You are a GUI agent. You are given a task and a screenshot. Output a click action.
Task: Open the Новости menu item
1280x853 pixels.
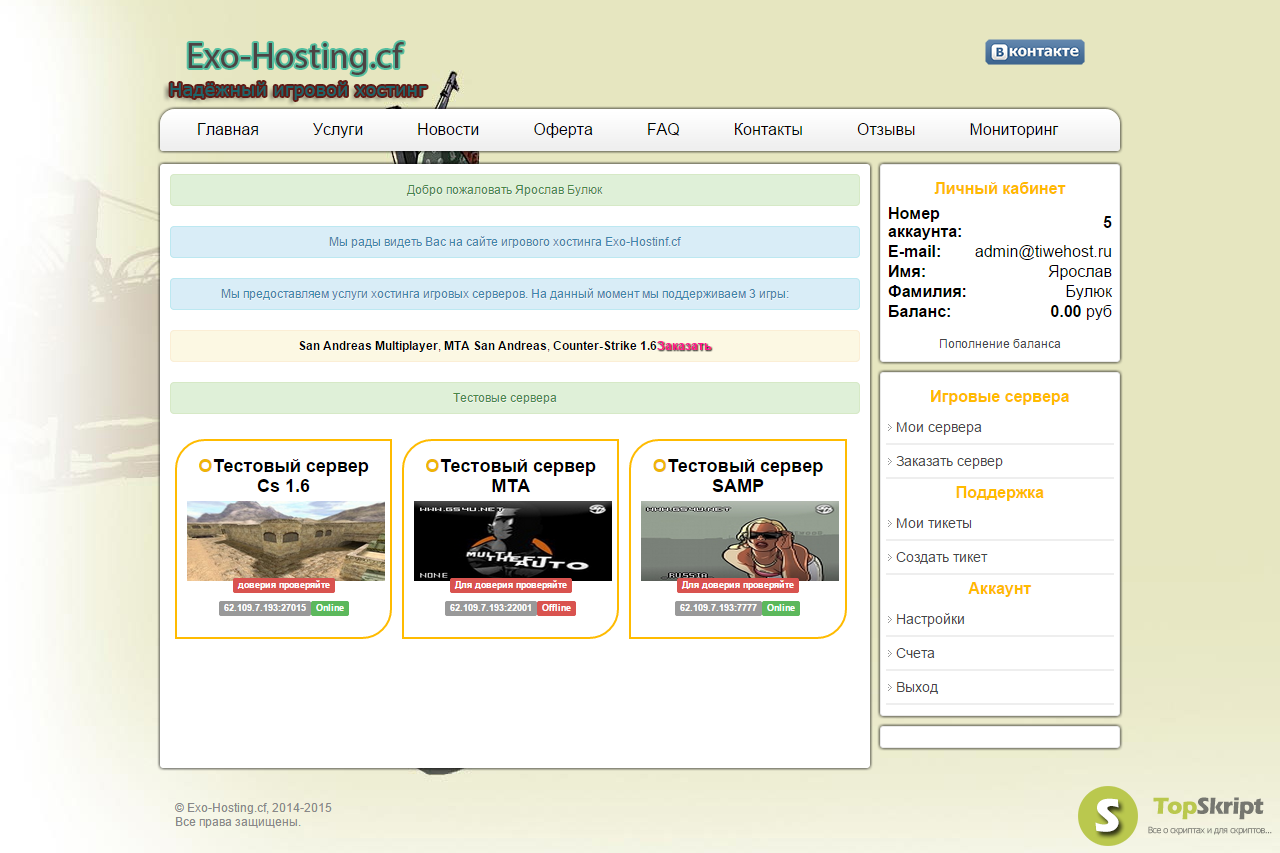click(x=448, y=130)
